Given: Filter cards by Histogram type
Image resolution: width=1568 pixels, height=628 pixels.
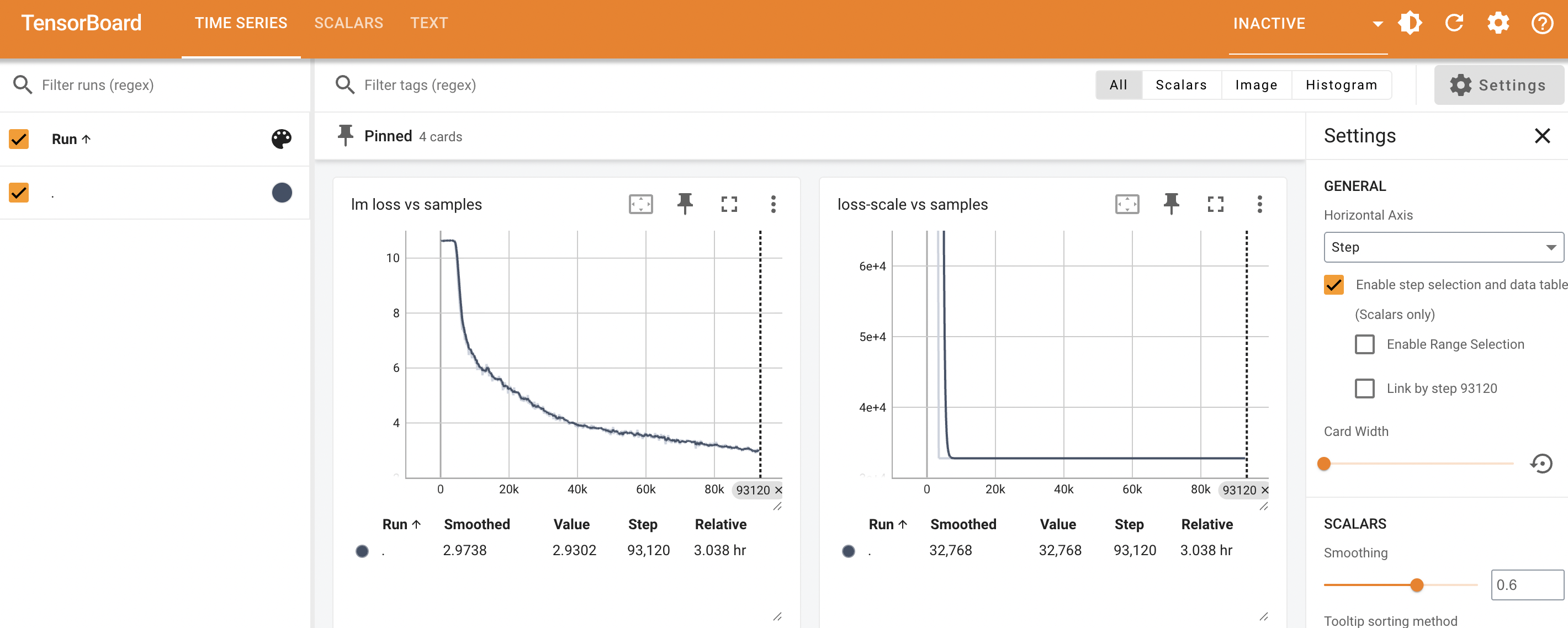Looking at the screenshot, I should point(1341,84).
